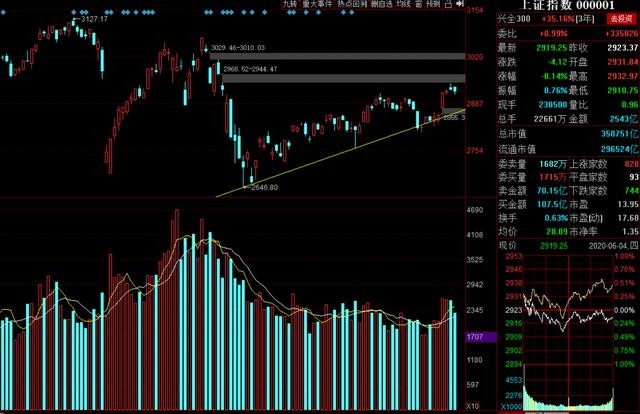Screen dimensions: 640x414
Task: Click the diamond marker above 3127.17 peak
Action: [x=75, y=13]
